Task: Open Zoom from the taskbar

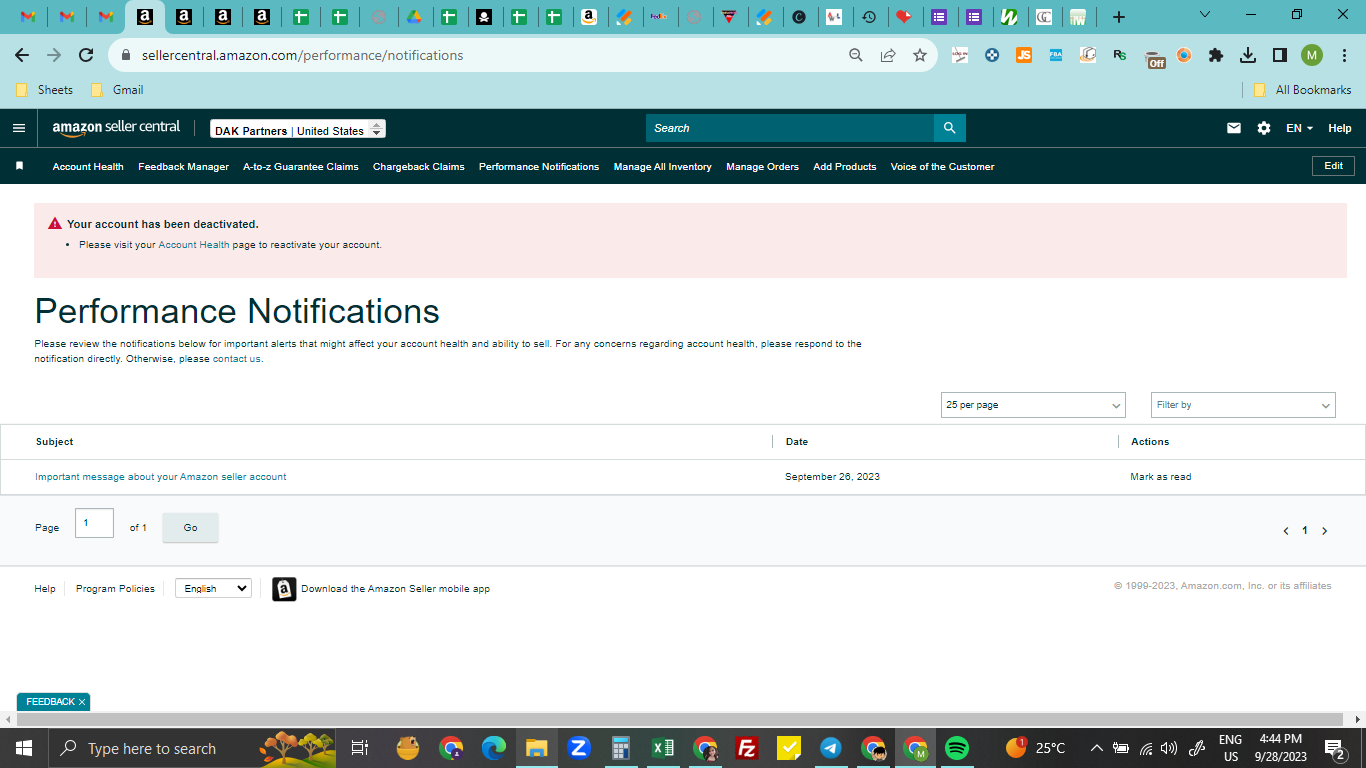Action: (x=578, y=748)
